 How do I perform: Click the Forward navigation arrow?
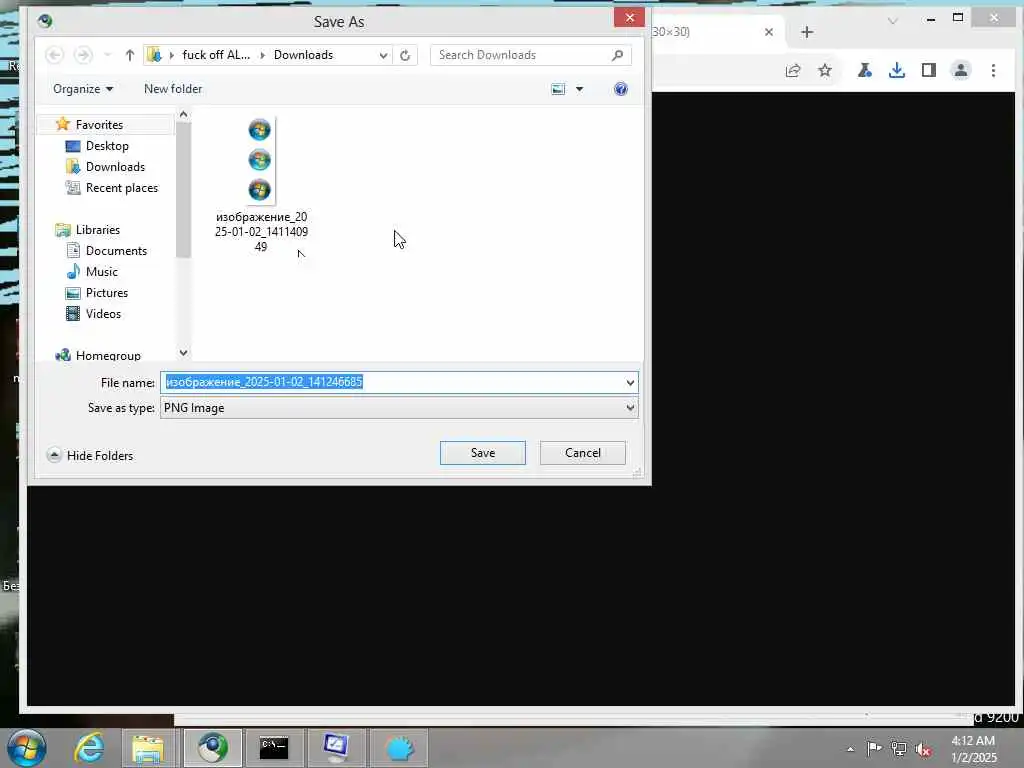tap(83, 56)
